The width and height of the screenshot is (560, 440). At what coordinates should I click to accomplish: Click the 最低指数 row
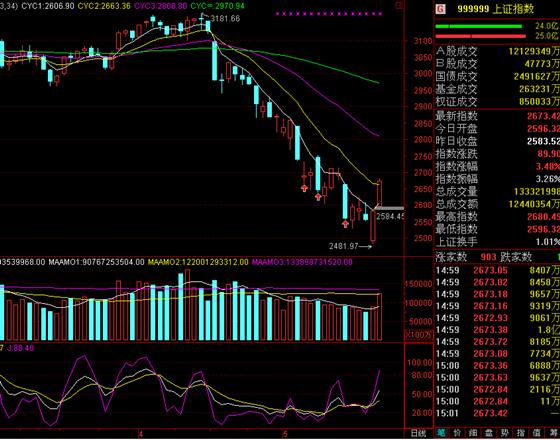[x=498, y=229]
